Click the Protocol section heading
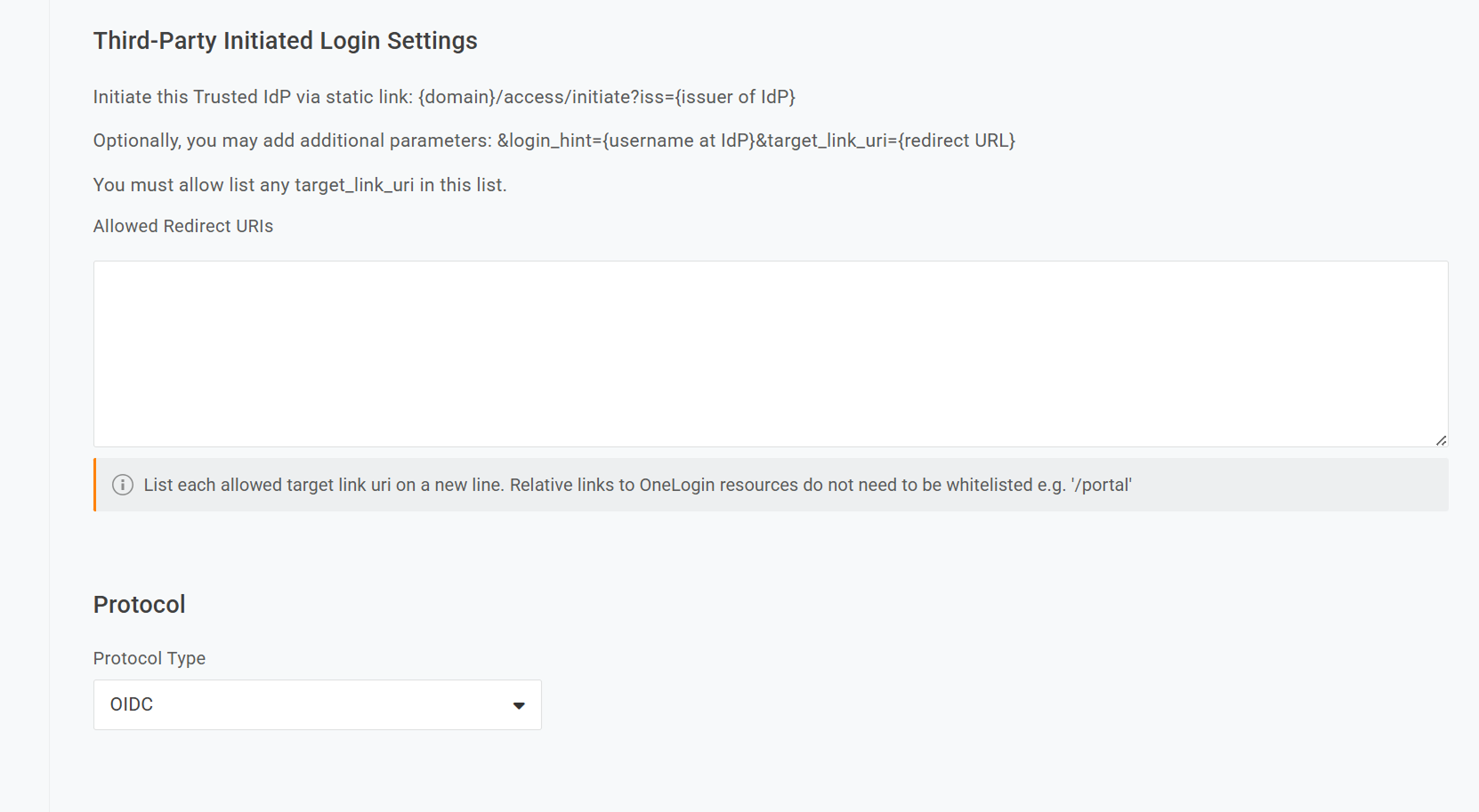 coord(139,604)
